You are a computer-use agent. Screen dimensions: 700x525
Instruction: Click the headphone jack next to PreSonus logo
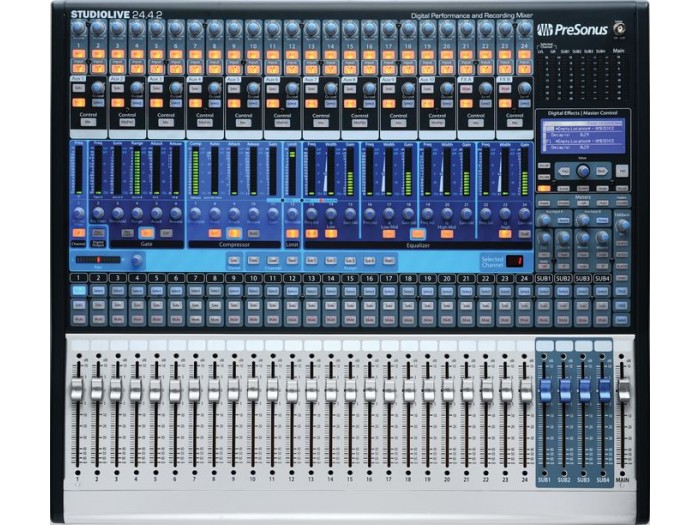(620, 29)
